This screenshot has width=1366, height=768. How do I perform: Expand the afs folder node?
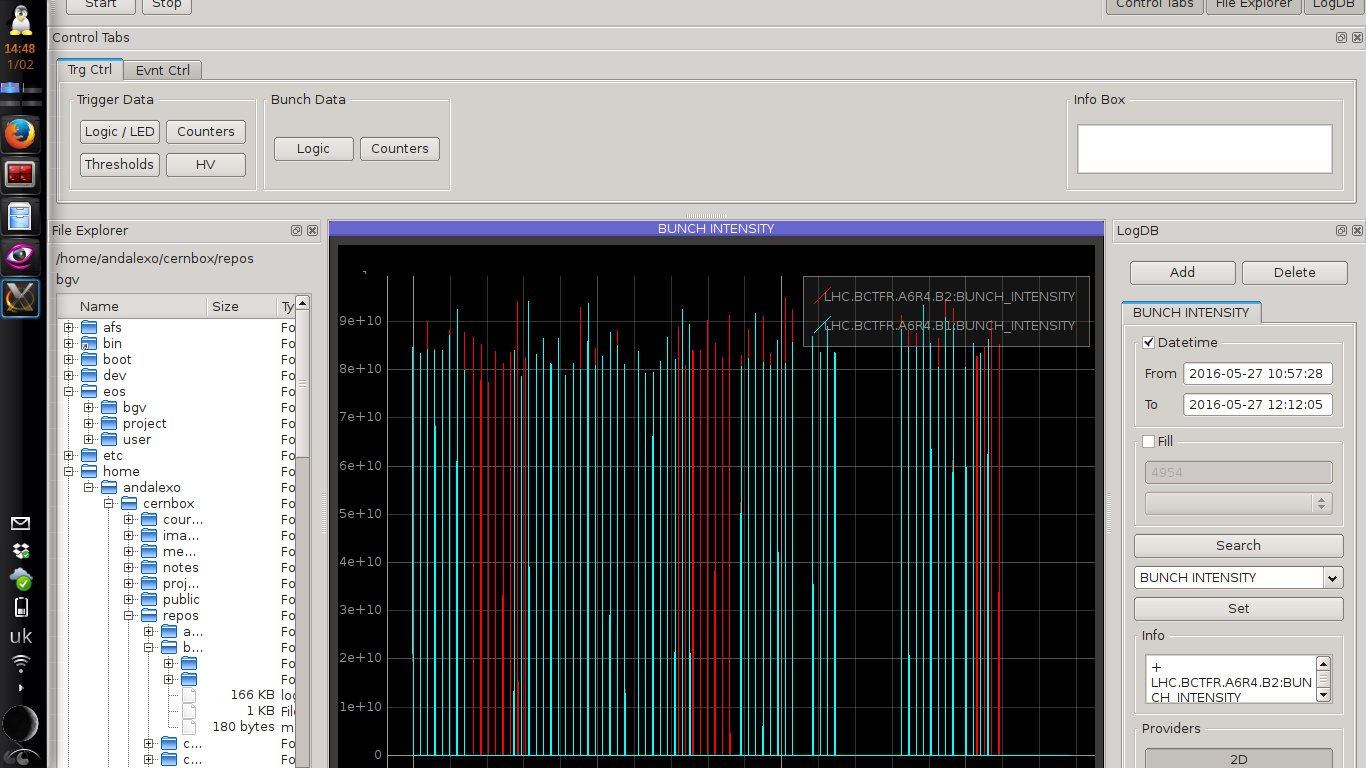(x=69, y=328)
